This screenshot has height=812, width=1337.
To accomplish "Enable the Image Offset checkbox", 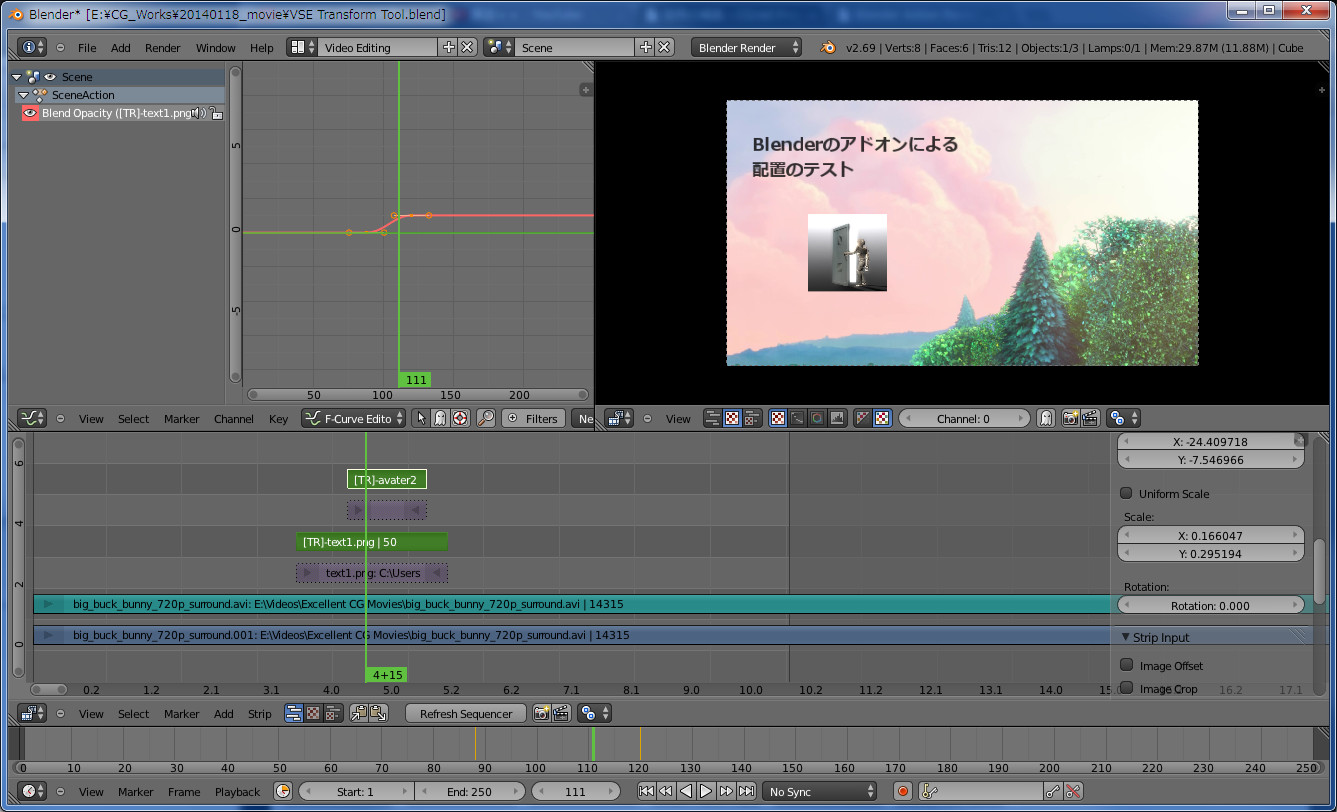I will 1126,665.
